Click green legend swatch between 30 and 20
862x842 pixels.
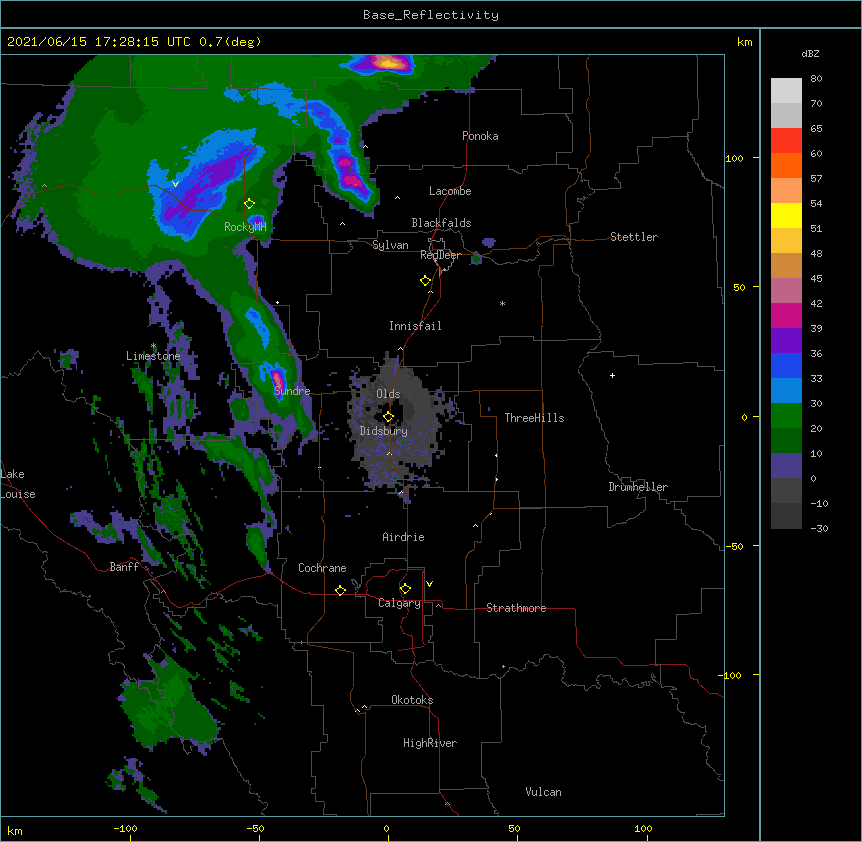786,416
